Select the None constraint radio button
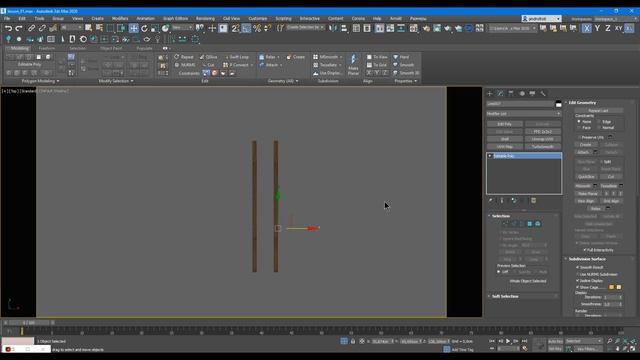This screenshot has width=640, height=360. [x=579, y=122]
